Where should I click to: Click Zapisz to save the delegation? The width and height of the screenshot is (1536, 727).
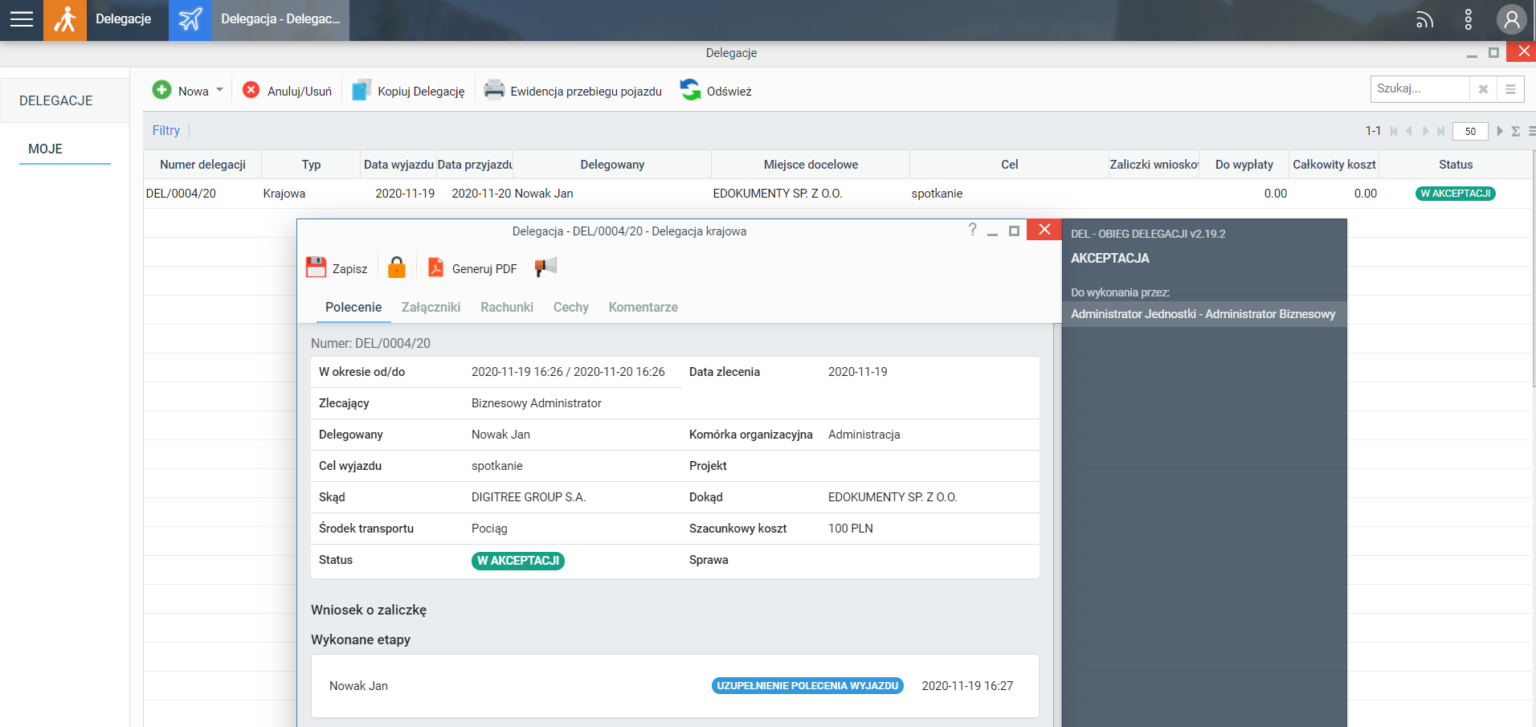(336, 268)
